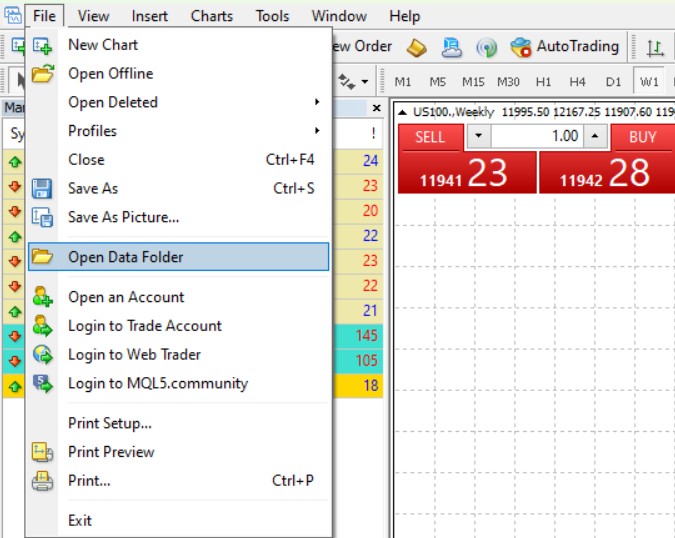
Task: Switch chart to M1 timeframe
Action: coord(403,81)
